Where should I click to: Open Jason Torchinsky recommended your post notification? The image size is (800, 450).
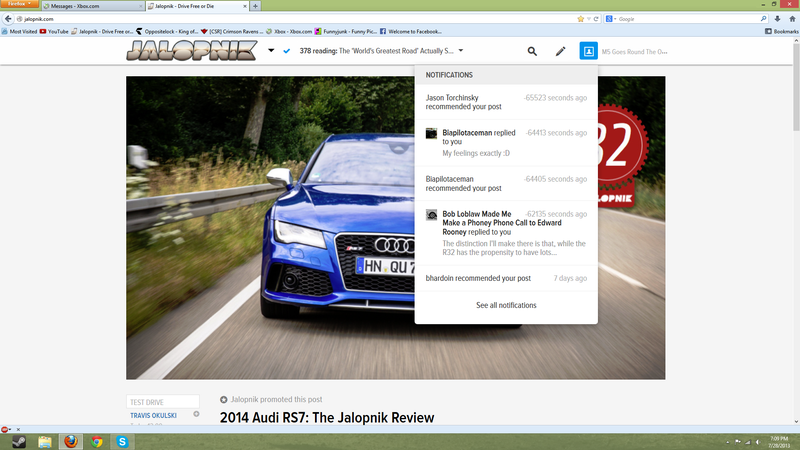pyautogui.click(x=506, y=102)
